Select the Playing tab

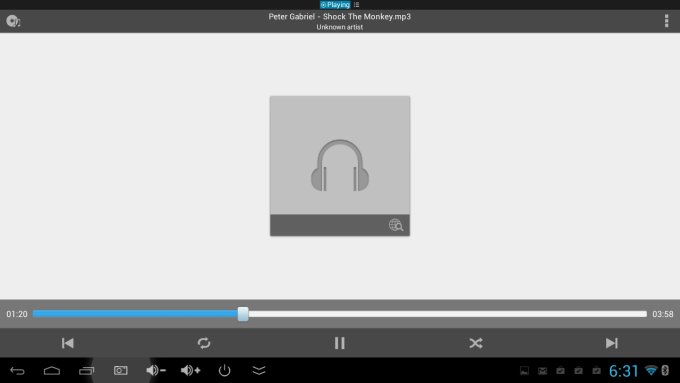pyautogui.click(x=335, y=5)
